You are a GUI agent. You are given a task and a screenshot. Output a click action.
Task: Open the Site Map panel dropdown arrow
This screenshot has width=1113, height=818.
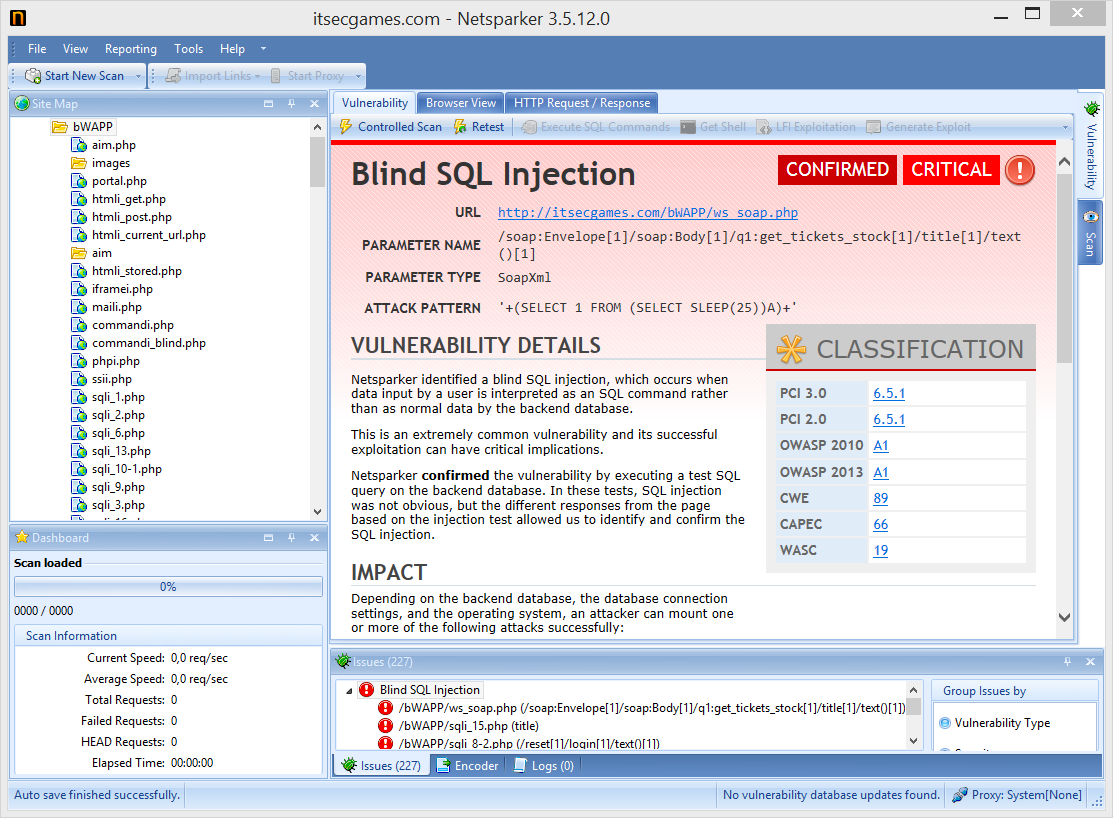pos(269,104)
